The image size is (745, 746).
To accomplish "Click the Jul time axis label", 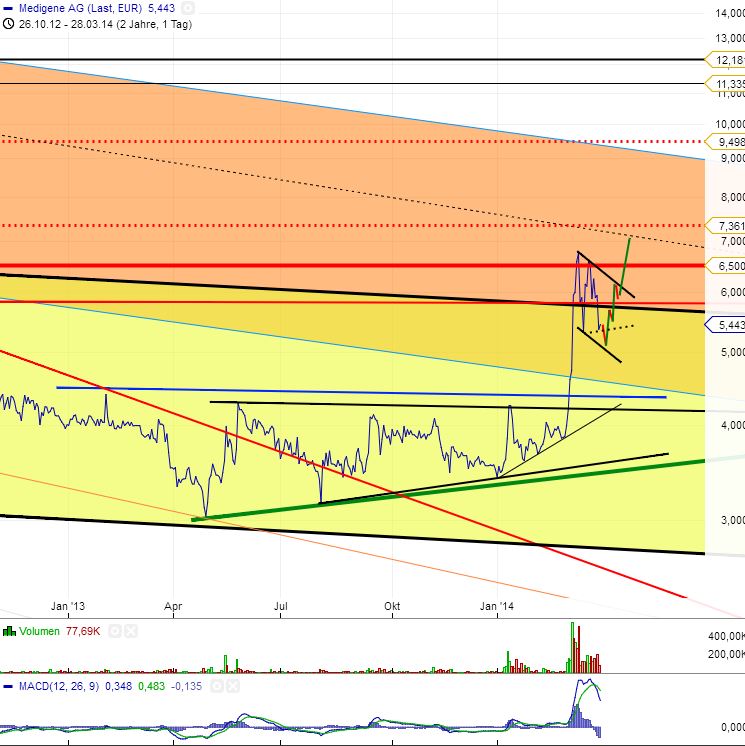I will (281, 606).
